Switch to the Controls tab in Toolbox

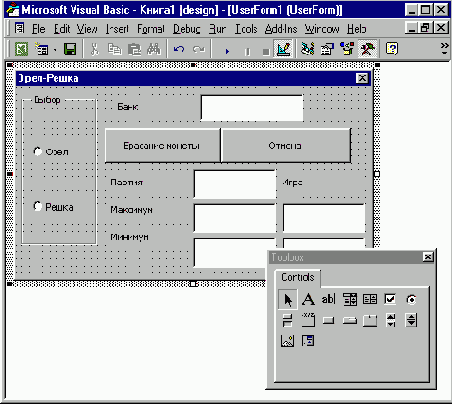click(298, 277)
